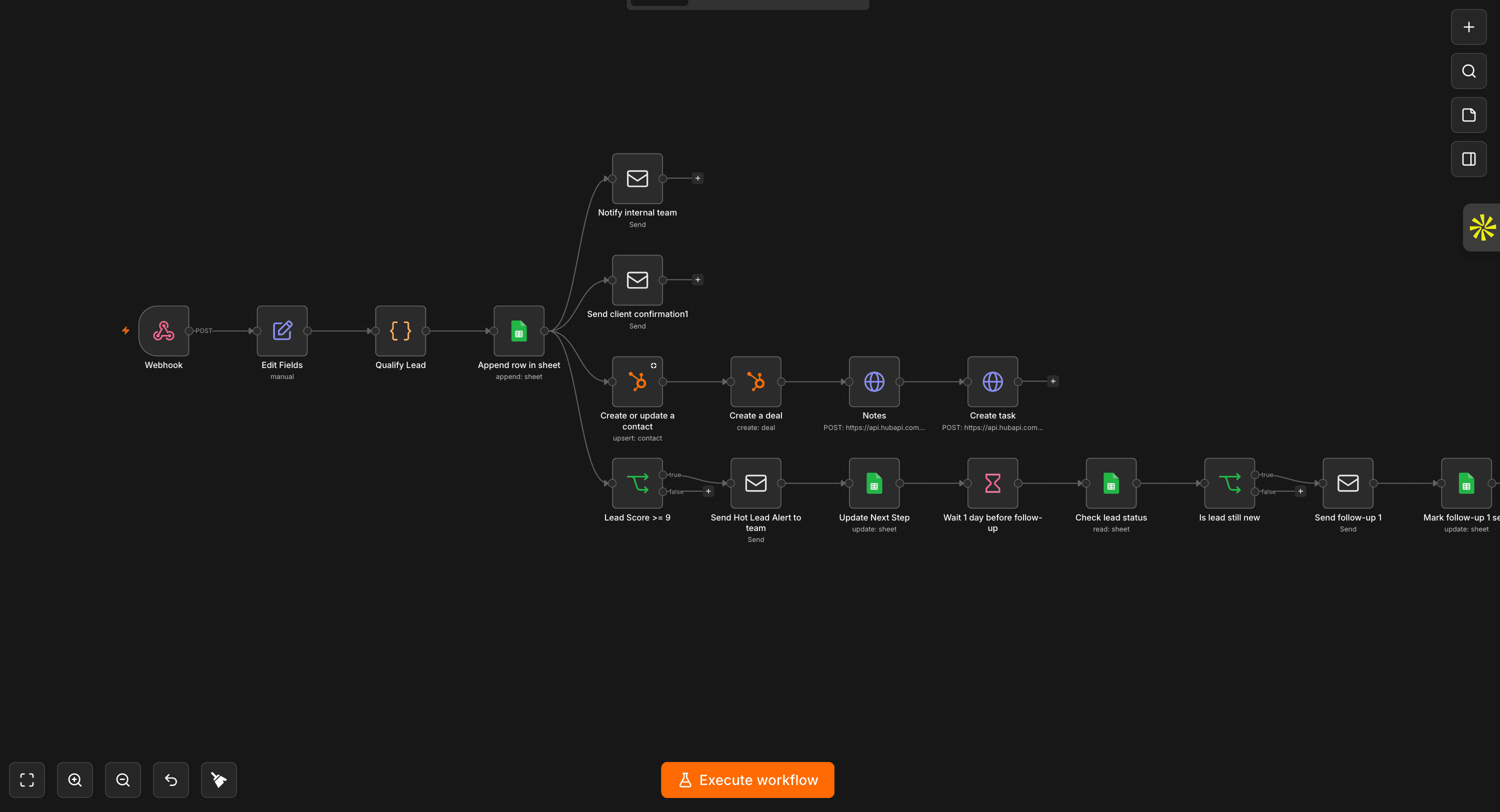Viewport: 1500px width, 812px height.
Task: Click the 'upsert: contact' subtitle text
Action: point(637,438)
